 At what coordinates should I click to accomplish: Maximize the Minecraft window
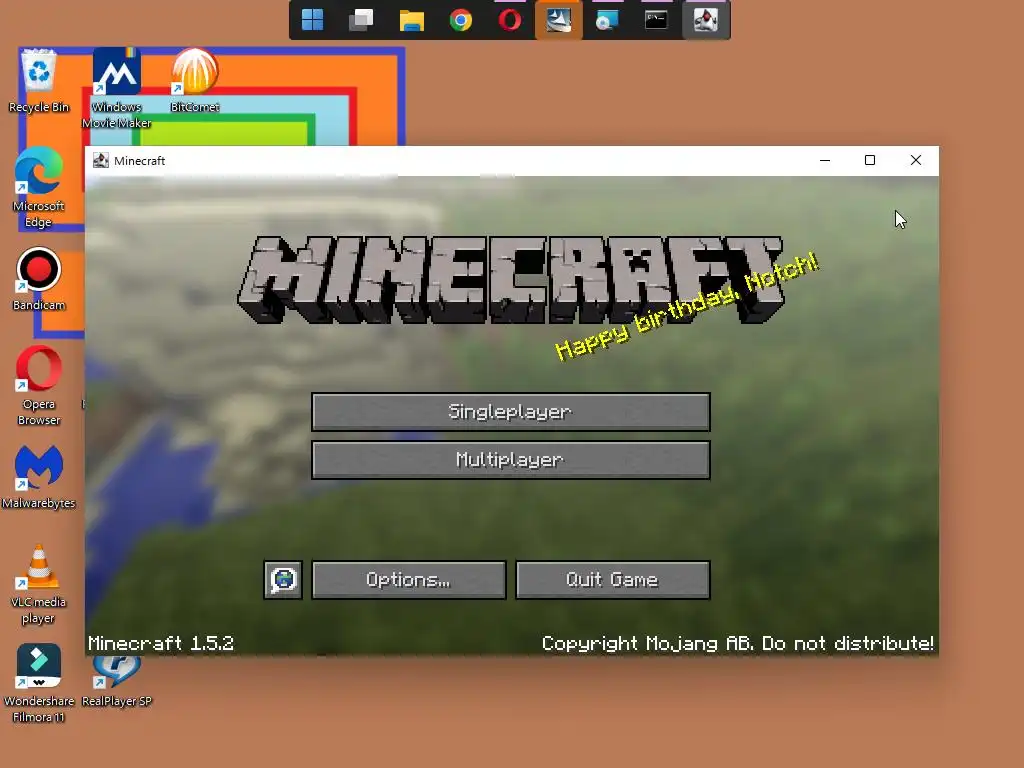[x=870, y=161]
